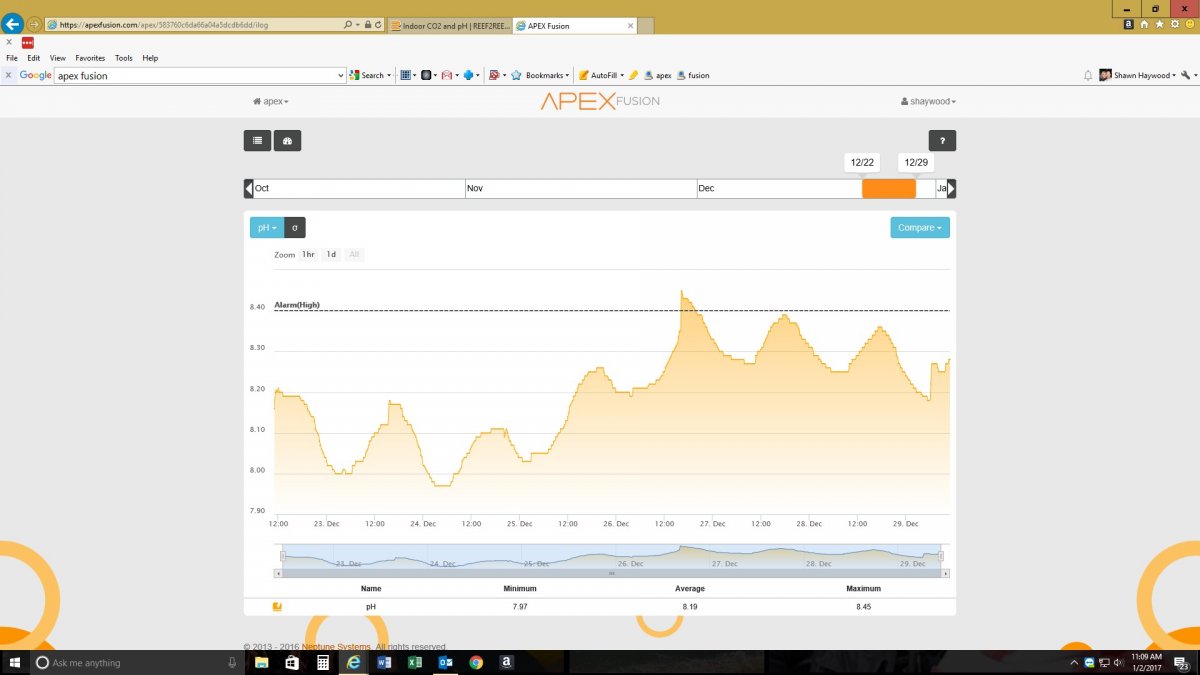This screenshot has height=675, width=1200.
Task: Open Excel from the taskbar
Action: pyautogui.click(x=414, y=662)
